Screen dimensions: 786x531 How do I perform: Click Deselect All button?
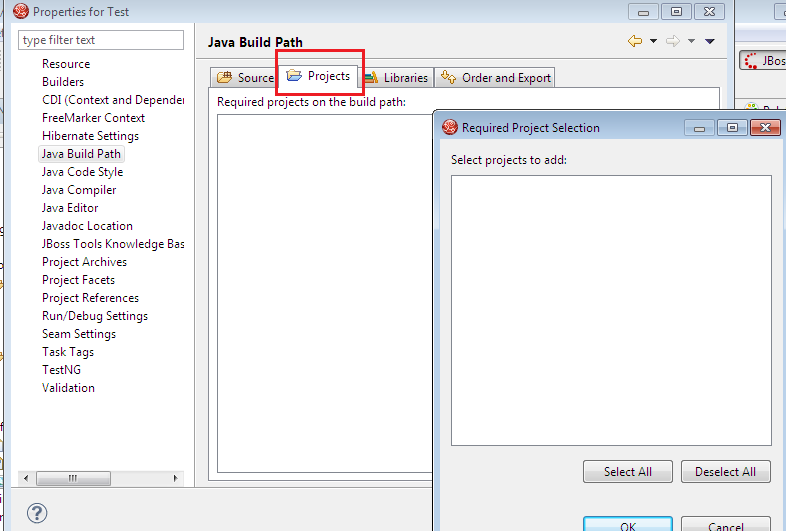[x=725, y=472]
